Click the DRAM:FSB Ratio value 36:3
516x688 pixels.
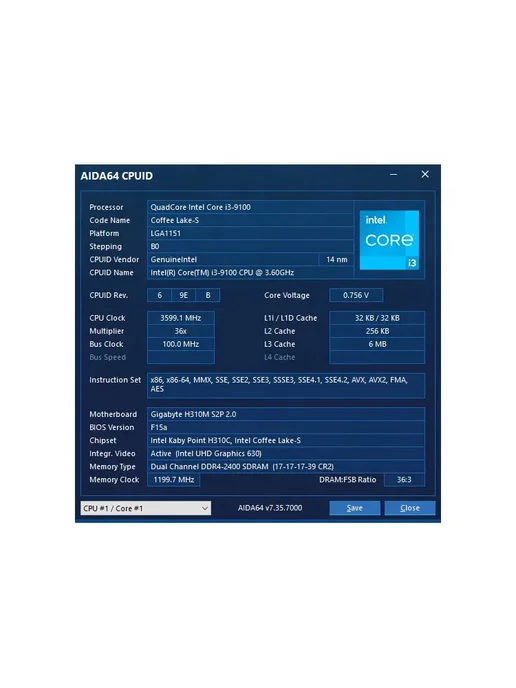404,480
